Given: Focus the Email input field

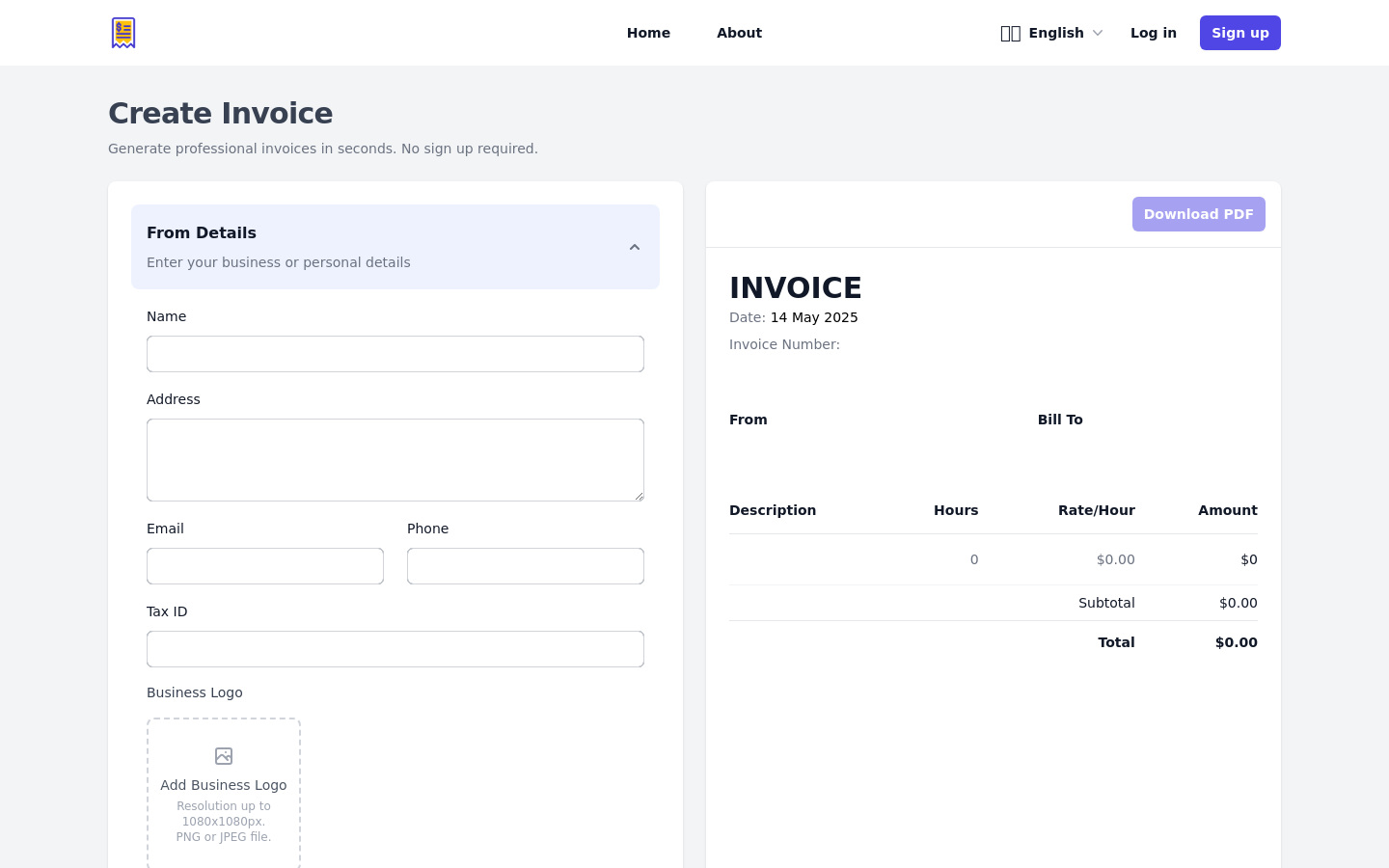Looking at the screenshot, I should (x=265, y=566).
